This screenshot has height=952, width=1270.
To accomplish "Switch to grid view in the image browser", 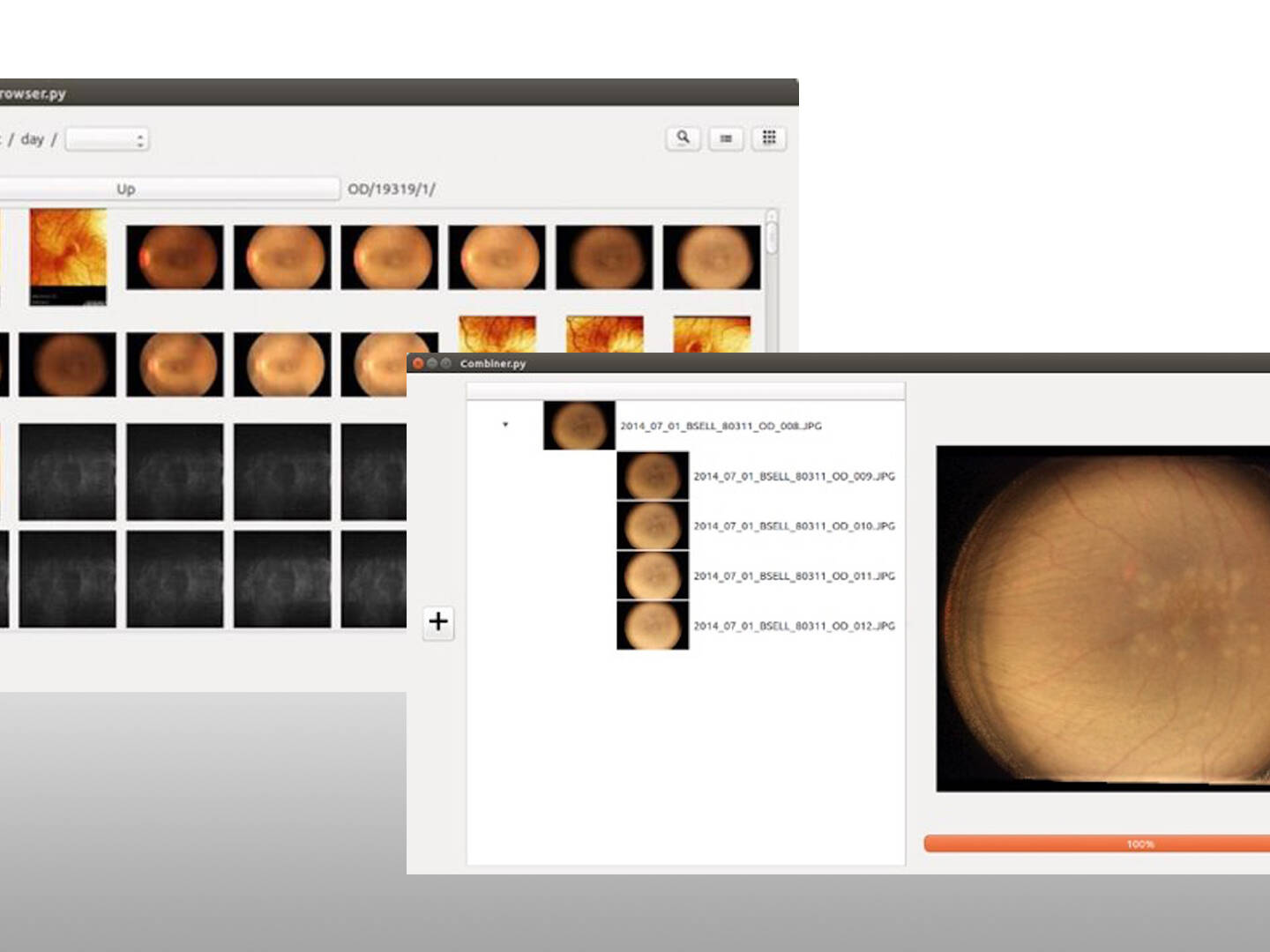I will (768, 138).
